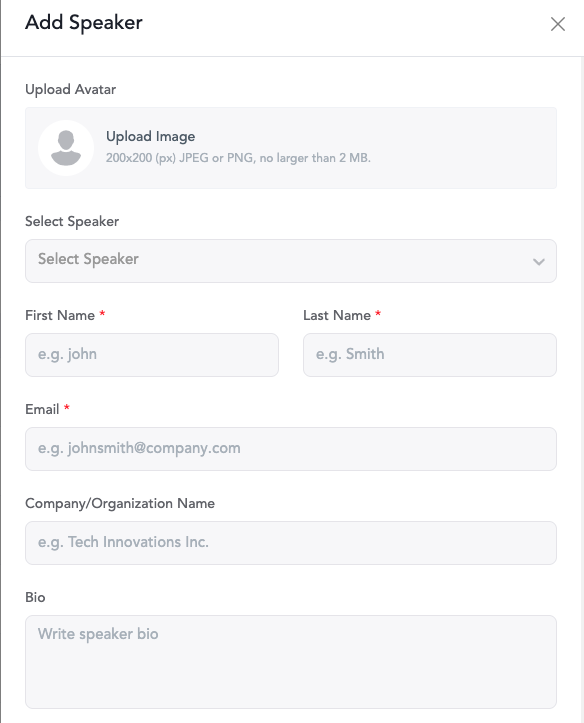The image size is (584, 723).
Task: Click the First Name label
Action: point(60,315)
